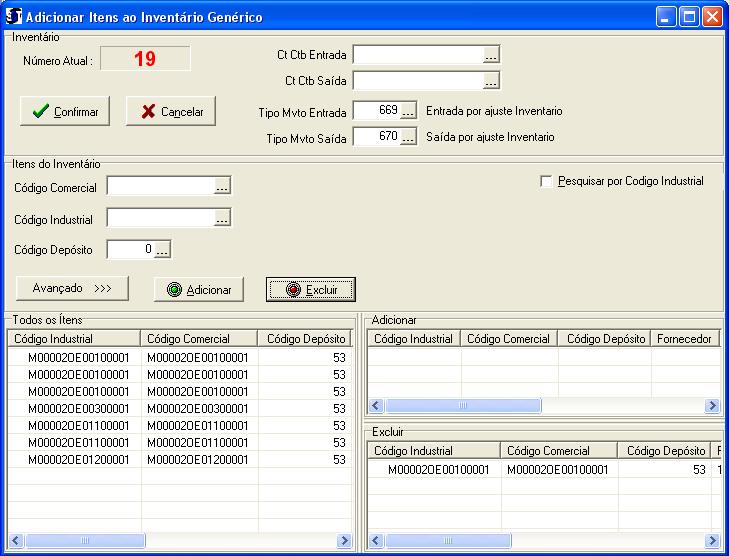Click the green checkmark Confirmar button
Image resolution: width=729 pixels, height=556 pixels.
pos(65,112)
